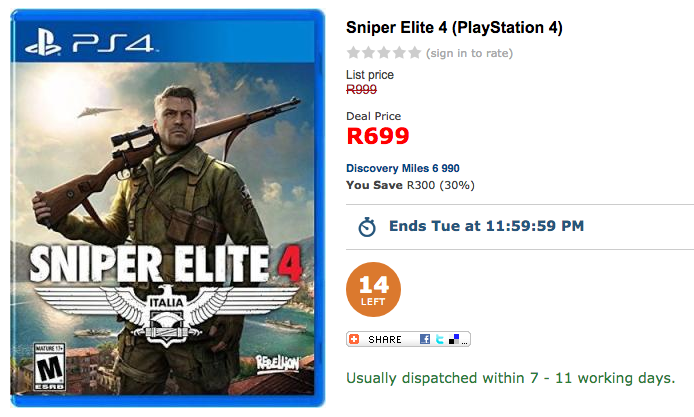Give a five-star rating
This screenshot has width=694, height=417.
[415, 52]
